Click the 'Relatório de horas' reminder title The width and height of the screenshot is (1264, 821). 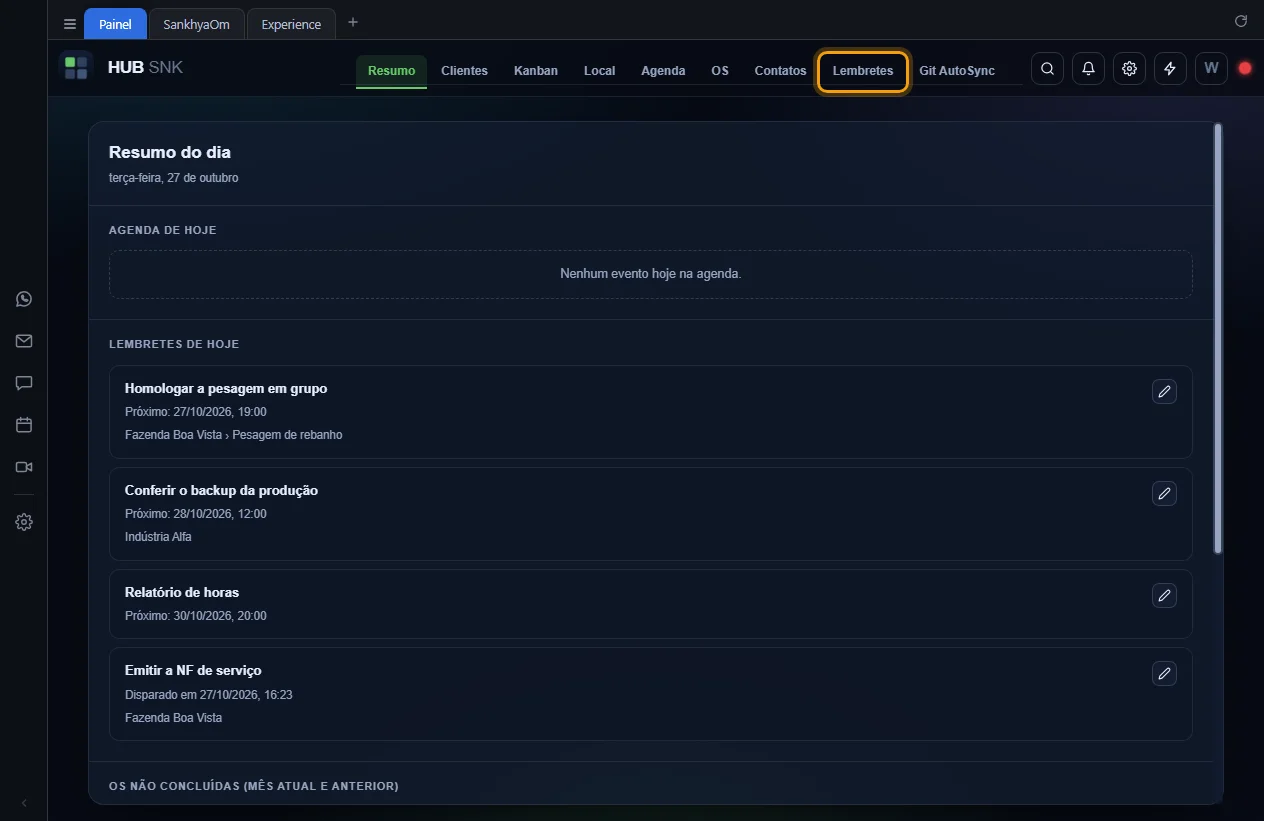[182, 592]
